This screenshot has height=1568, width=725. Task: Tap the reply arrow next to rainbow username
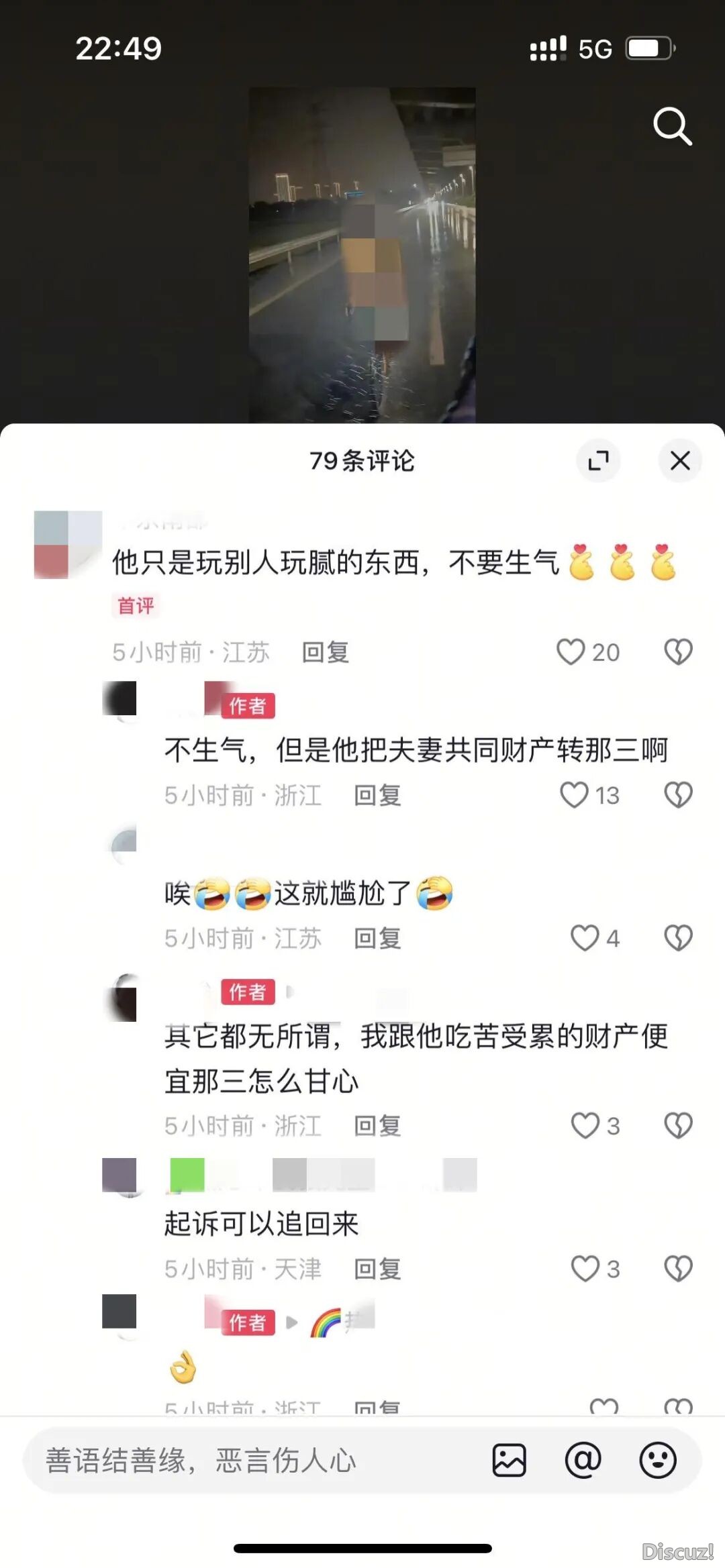(x=292, y=1322)
